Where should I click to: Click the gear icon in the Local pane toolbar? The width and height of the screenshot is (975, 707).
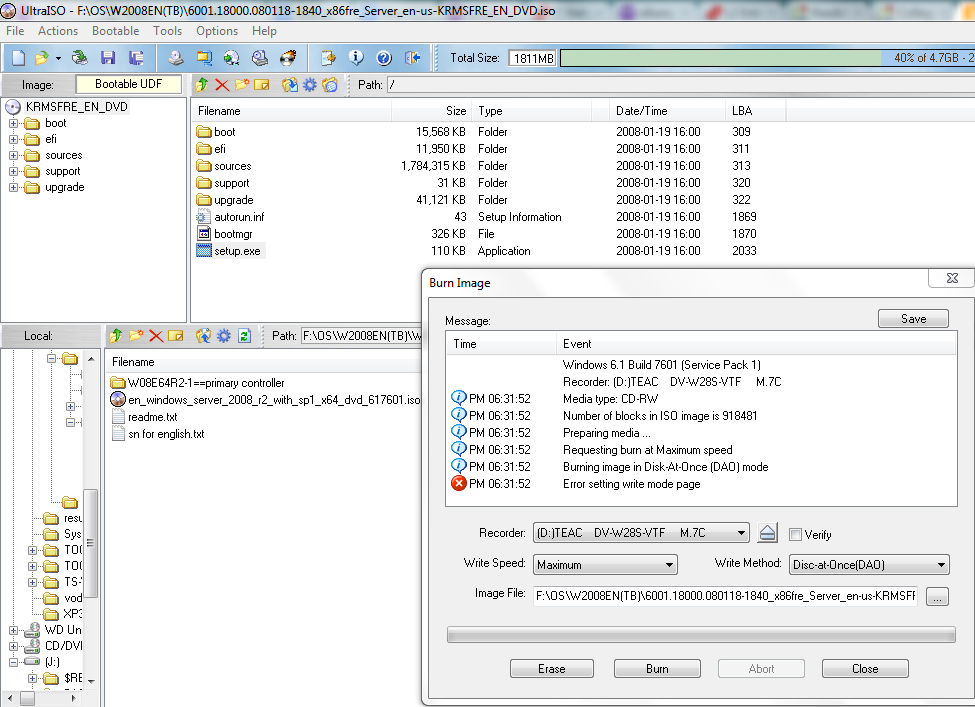[x=224, y=336]
